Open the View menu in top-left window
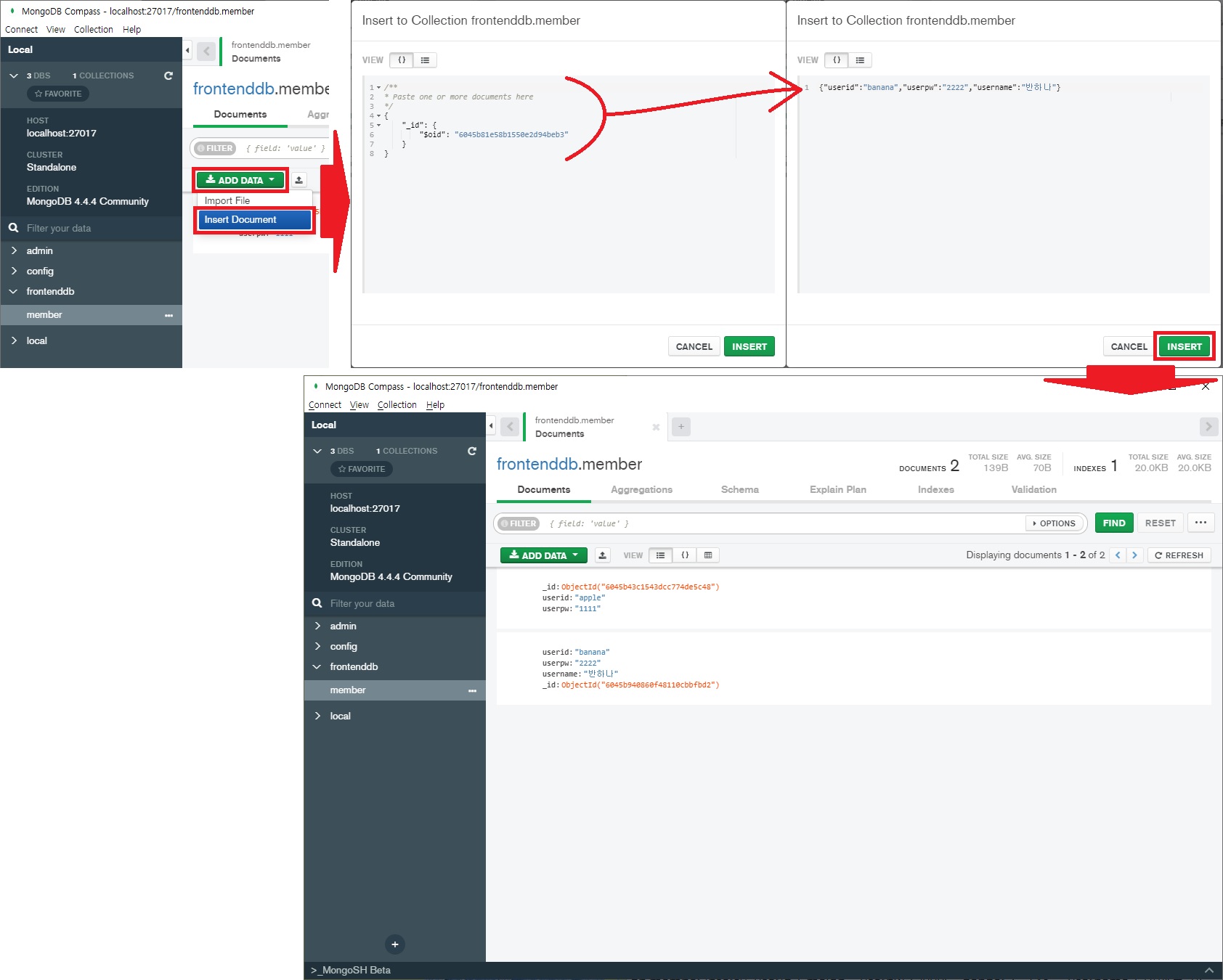The image size is (1223, 980). click(x=56, y=30)
